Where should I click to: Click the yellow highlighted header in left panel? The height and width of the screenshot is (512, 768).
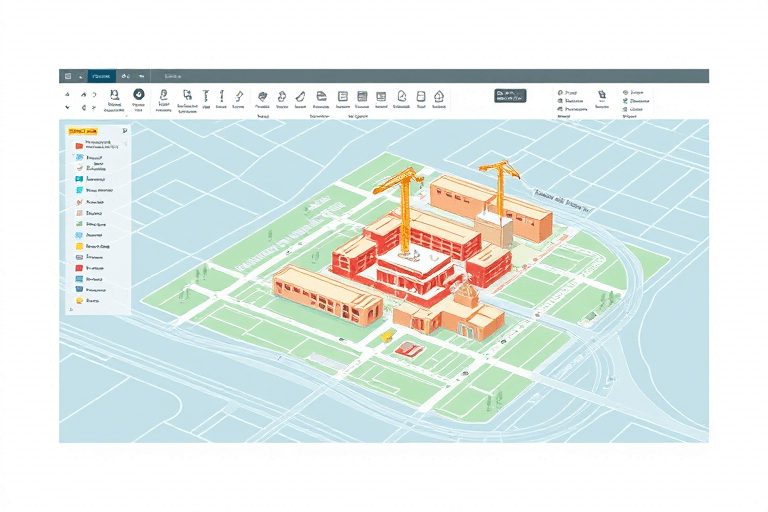pos(82,131)
